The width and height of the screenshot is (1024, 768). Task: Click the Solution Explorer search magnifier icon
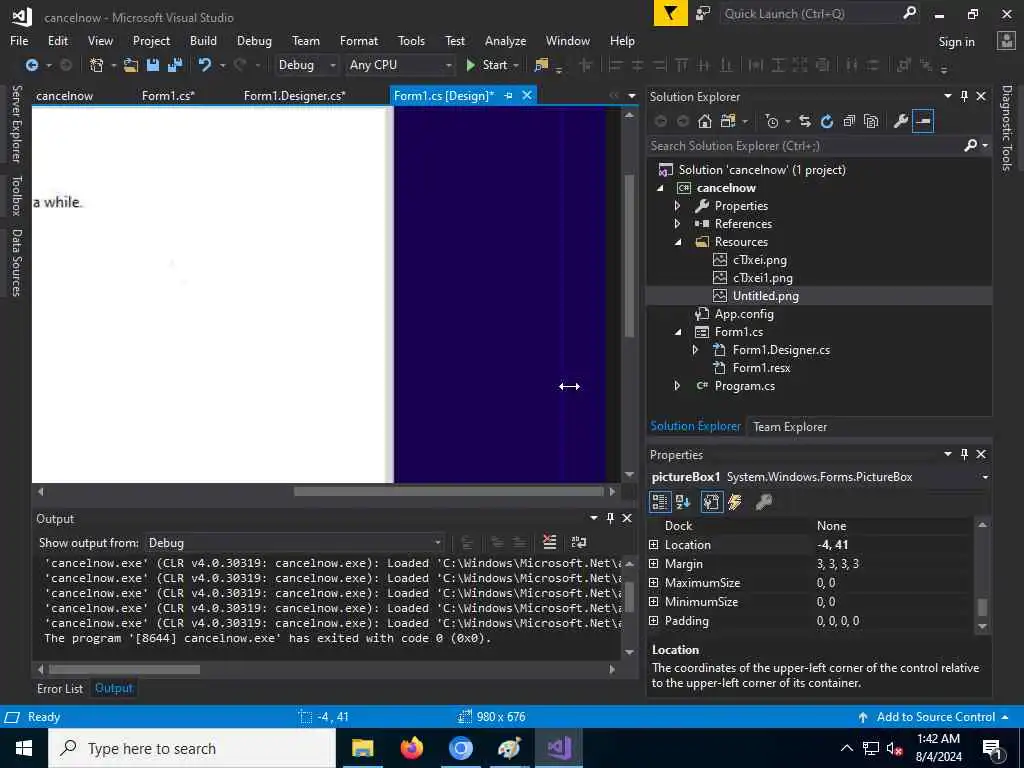(x=970, y=146)
